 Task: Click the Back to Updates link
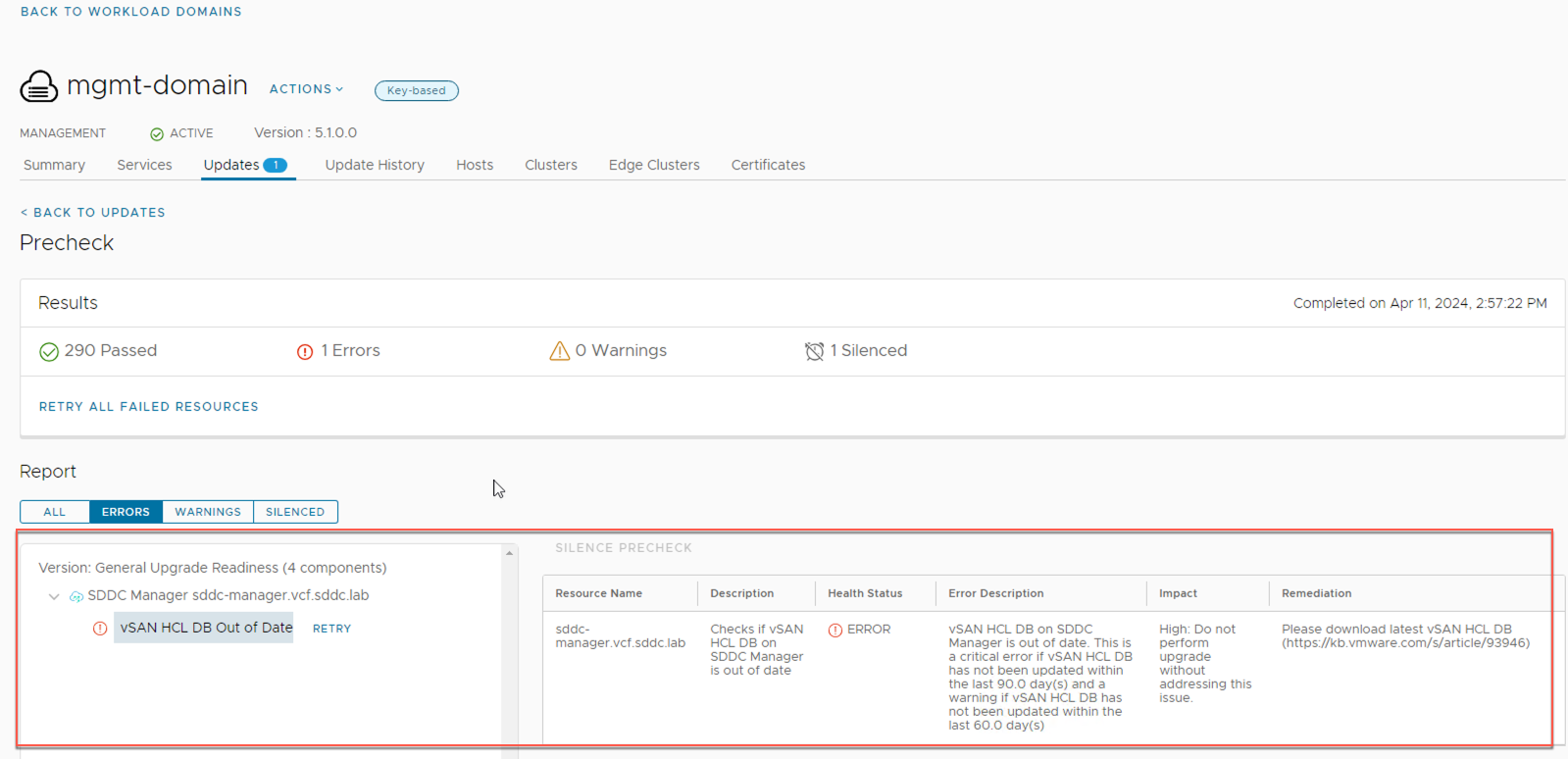coord(93,213)
